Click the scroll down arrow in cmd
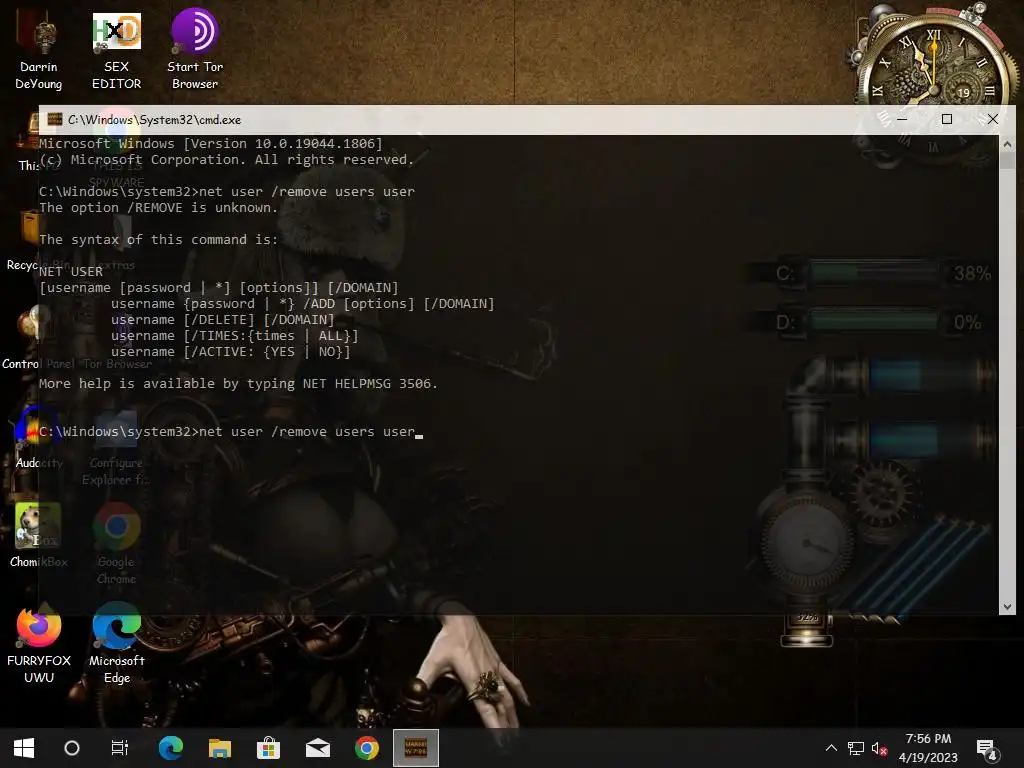The height and width of the screenshot is (768, 1024). (1007, 607)
